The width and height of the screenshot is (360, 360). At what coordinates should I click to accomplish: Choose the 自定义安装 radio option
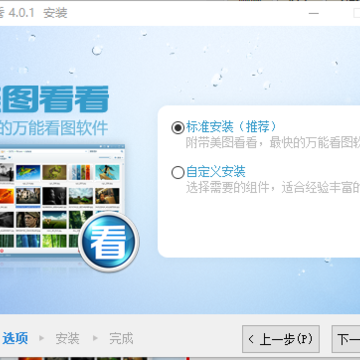178,173
